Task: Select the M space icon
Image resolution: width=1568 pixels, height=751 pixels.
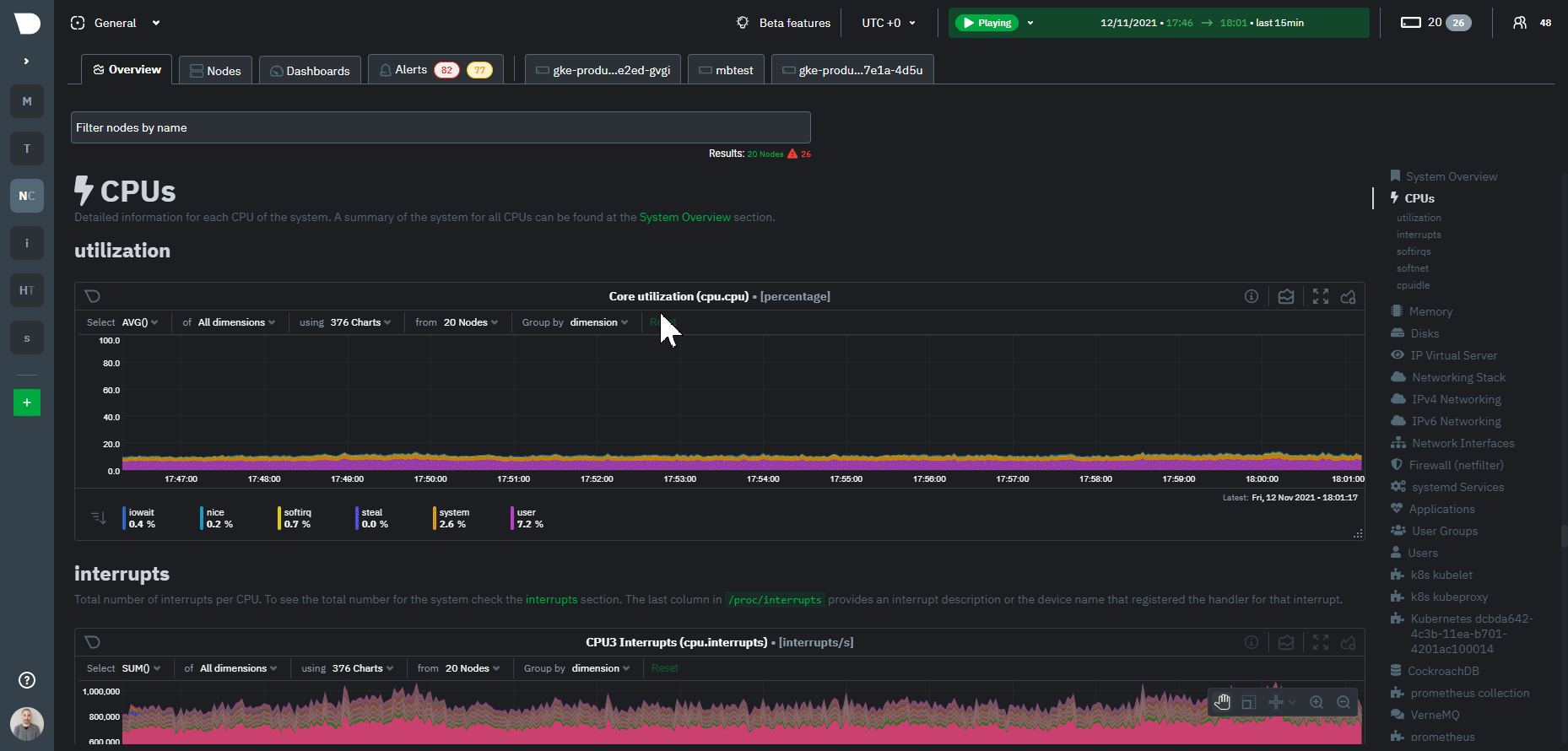Action: (27, 101)
